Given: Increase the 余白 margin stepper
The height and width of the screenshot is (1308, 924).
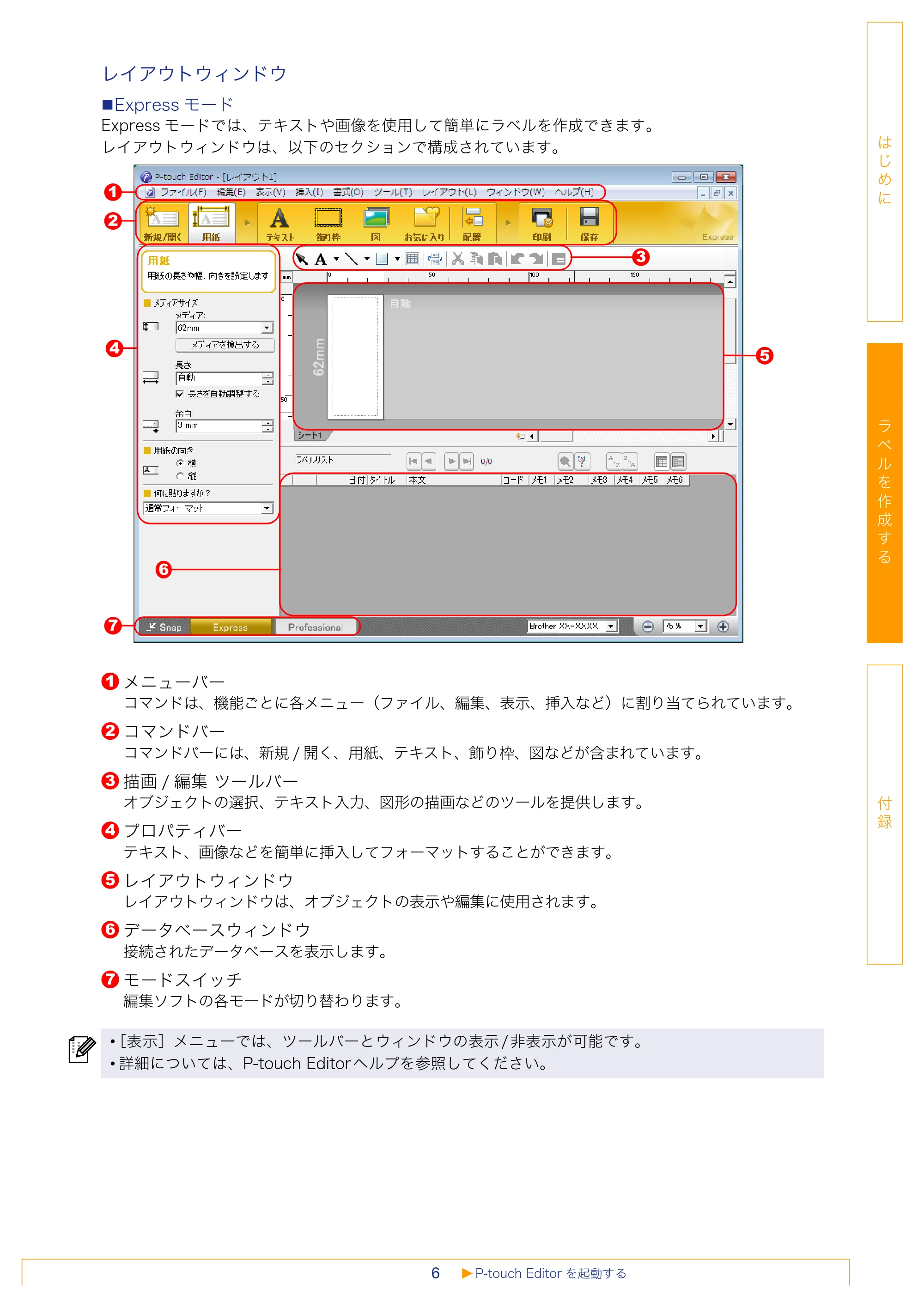Looking at the screenshot, I should (x=268, y=423).
